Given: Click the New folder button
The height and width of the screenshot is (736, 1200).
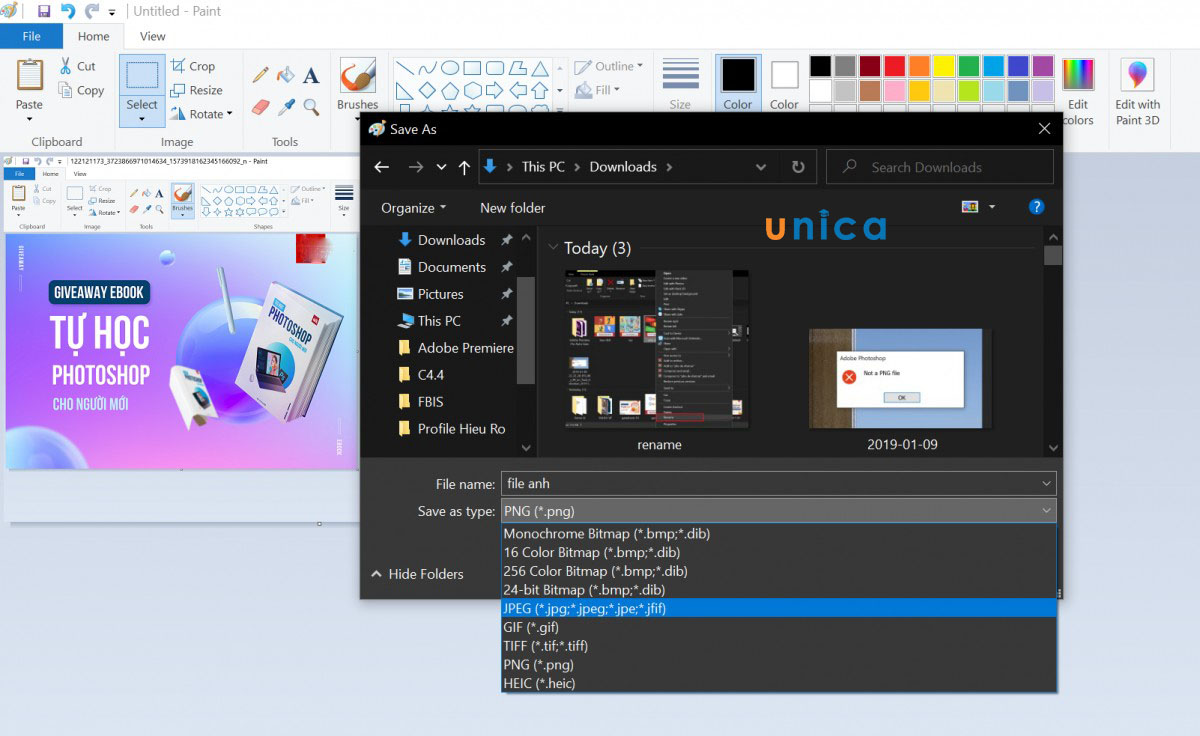Looking at the screenshot, I should [x=513, y=208].
